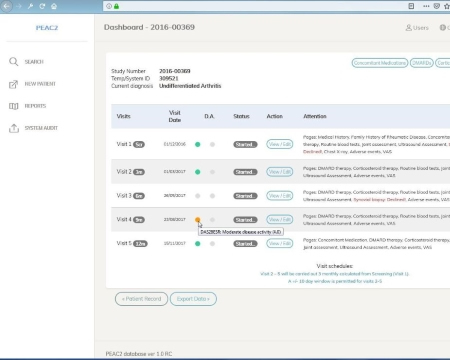This screenshot has width=450, height=360.
Task: Click the Undifferentiated Arthritis diagnosis text
Action: coord(190,86)
